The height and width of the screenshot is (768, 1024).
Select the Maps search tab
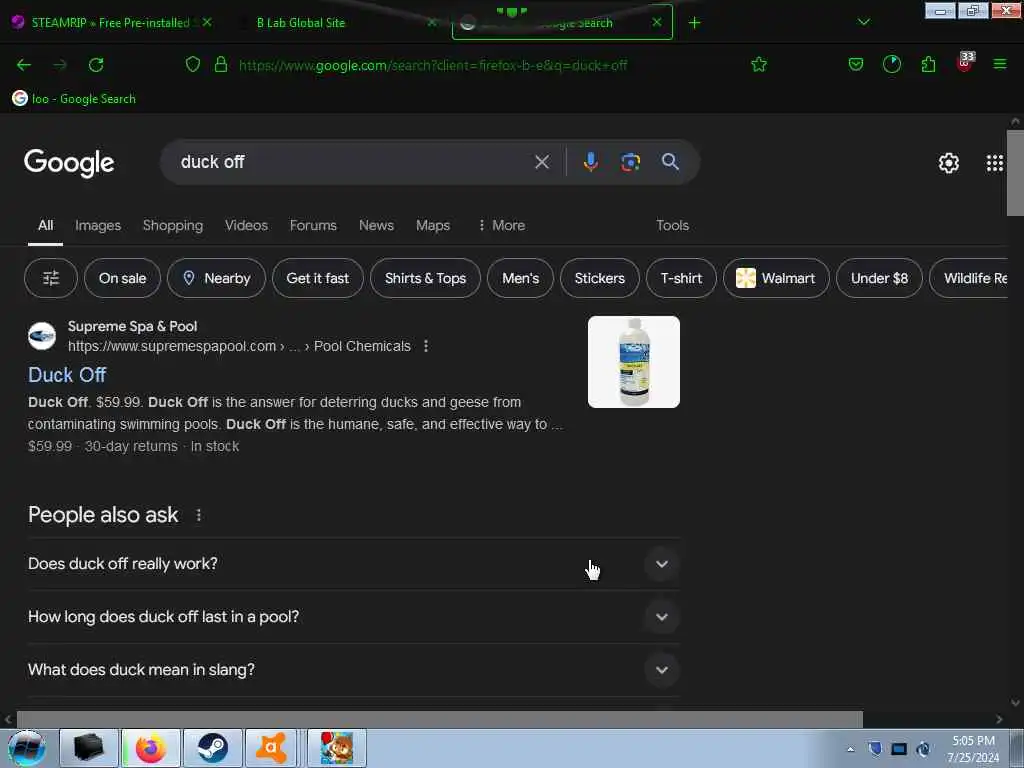tap(433, 225)
